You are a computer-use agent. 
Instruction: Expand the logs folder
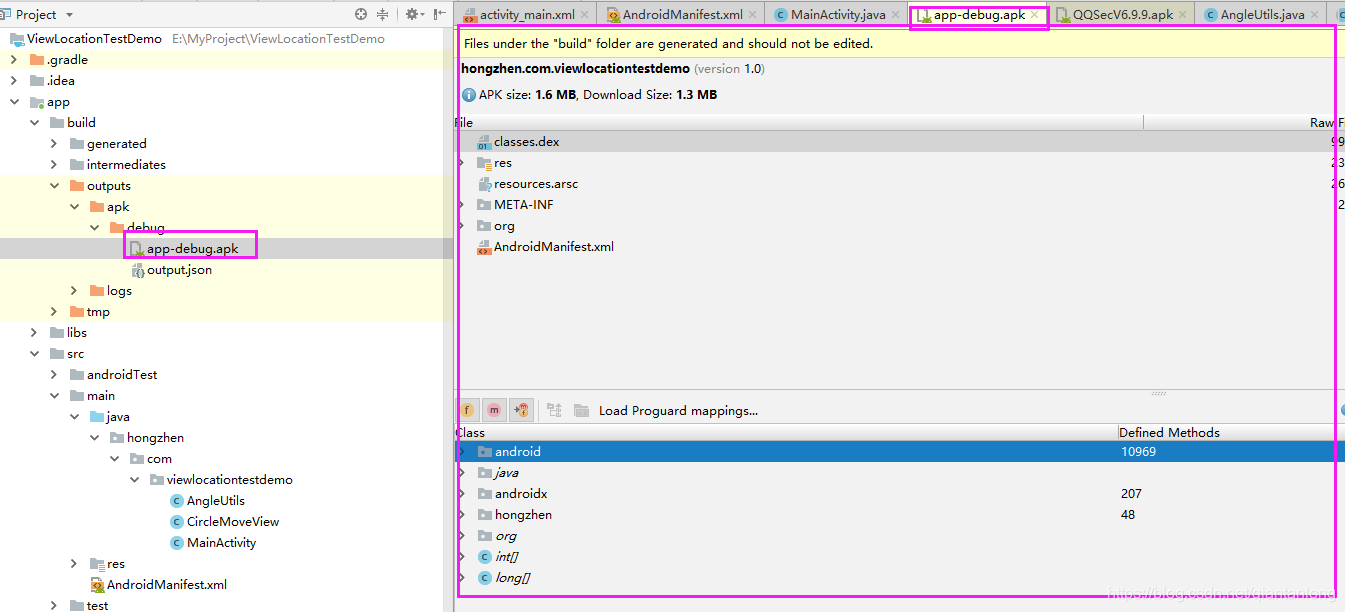[75, 291]
